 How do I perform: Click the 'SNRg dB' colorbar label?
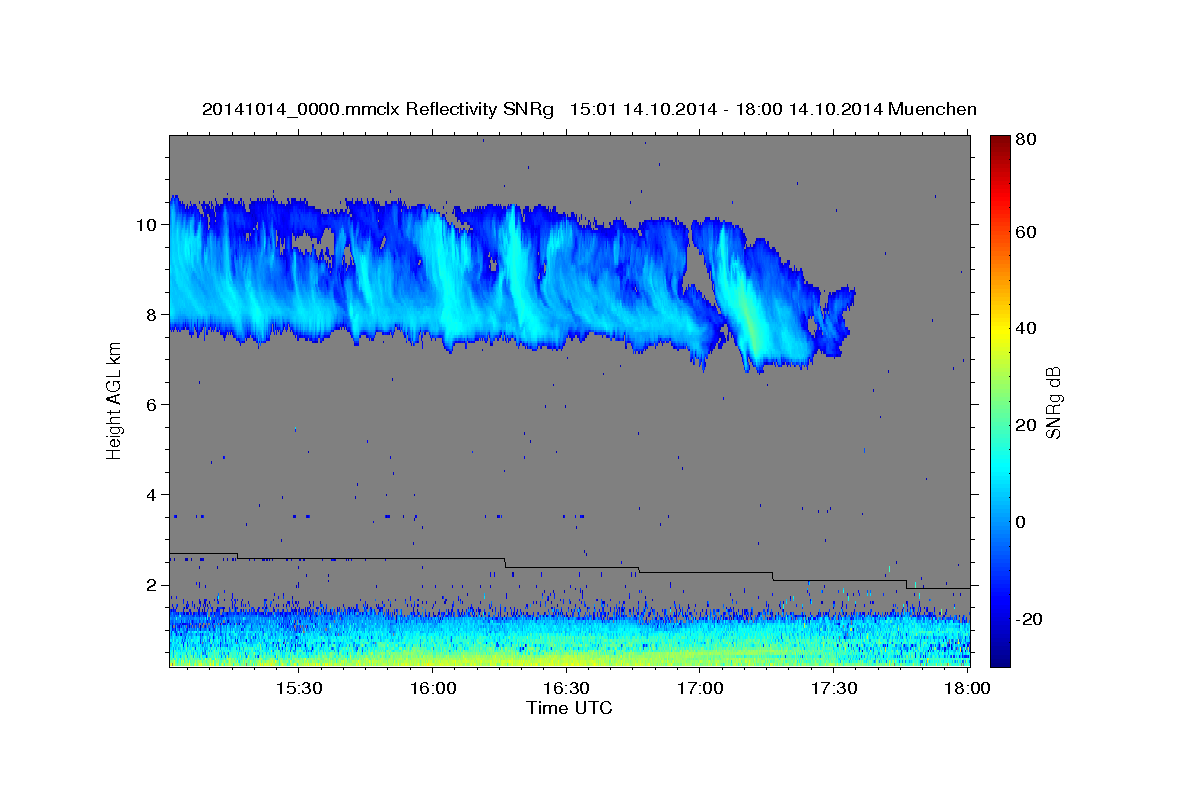[x=1053, y=402]
